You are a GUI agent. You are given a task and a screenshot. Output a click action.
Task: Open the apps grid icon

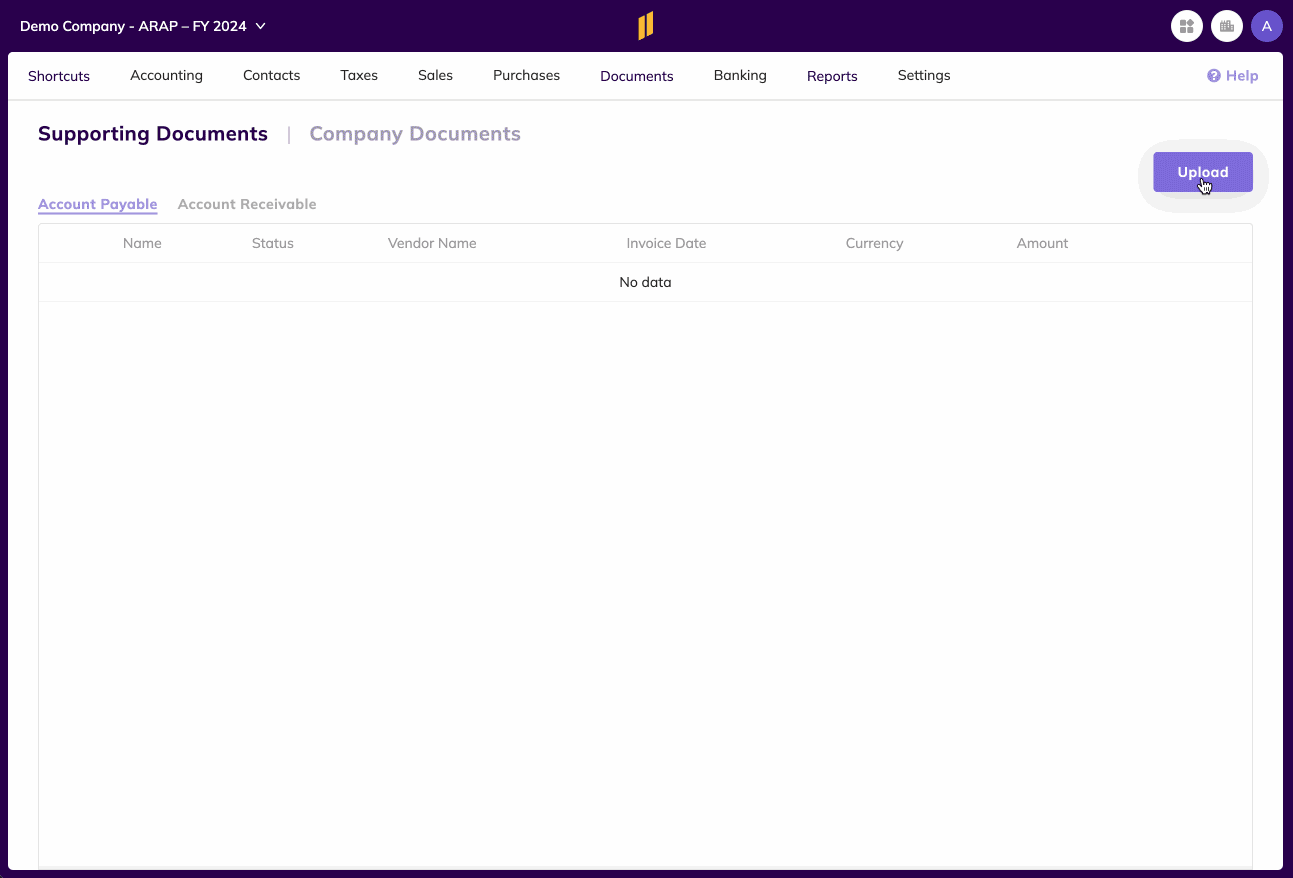pos(1187,25)
